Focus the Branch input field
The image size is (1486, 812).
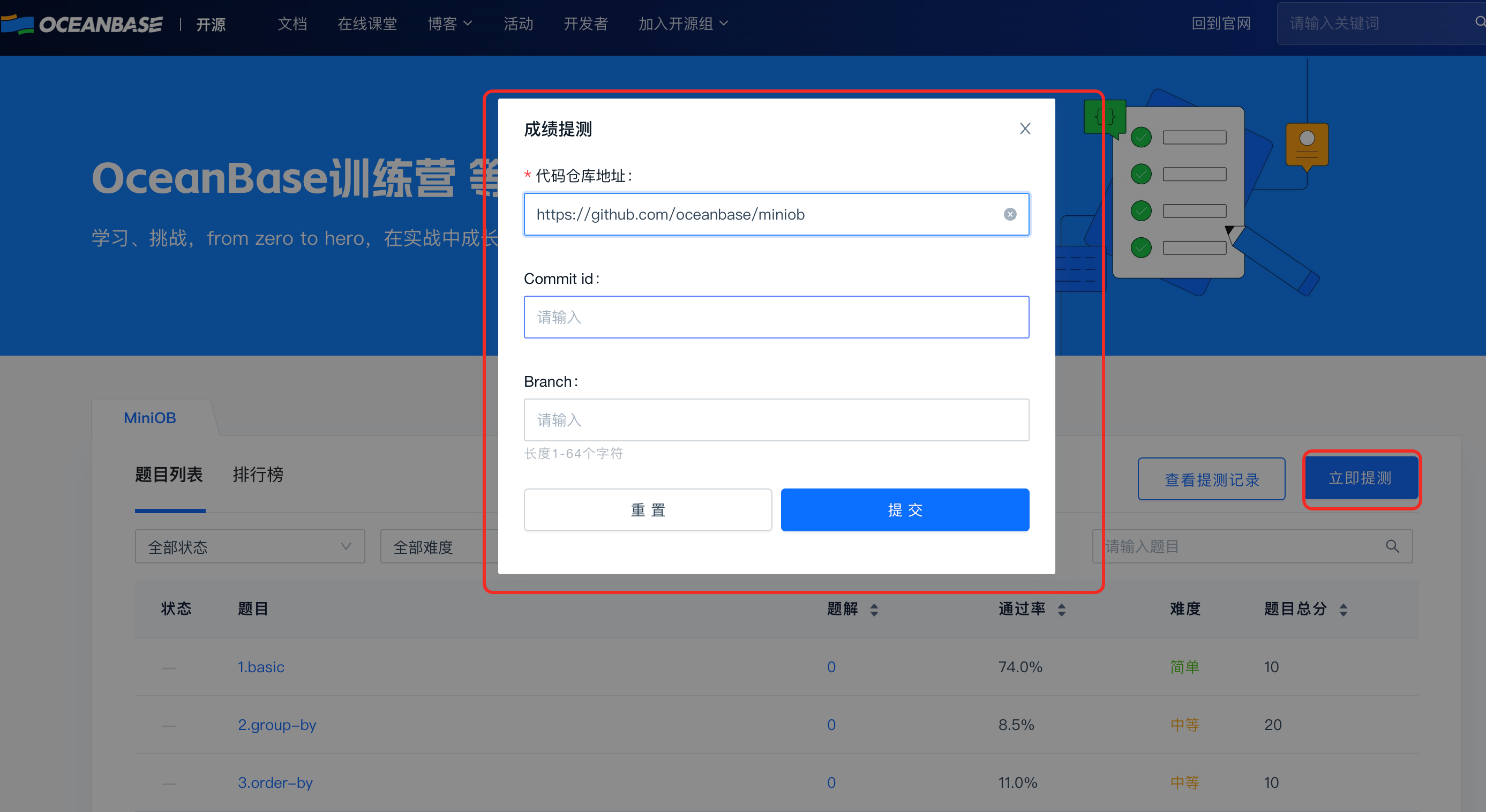click(x=776, y=420)
